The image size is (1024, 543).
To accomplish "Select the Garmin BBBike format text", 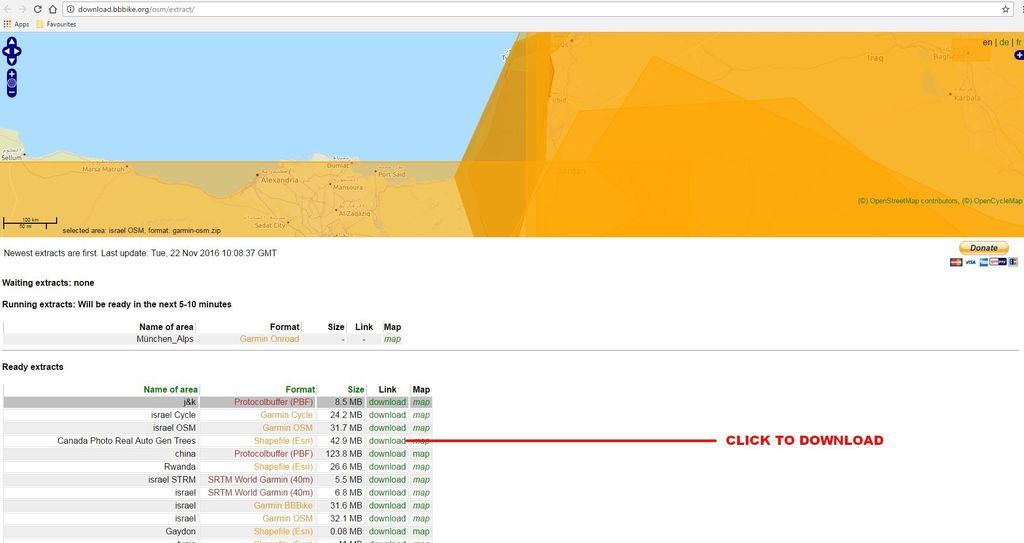I will 283,506.
